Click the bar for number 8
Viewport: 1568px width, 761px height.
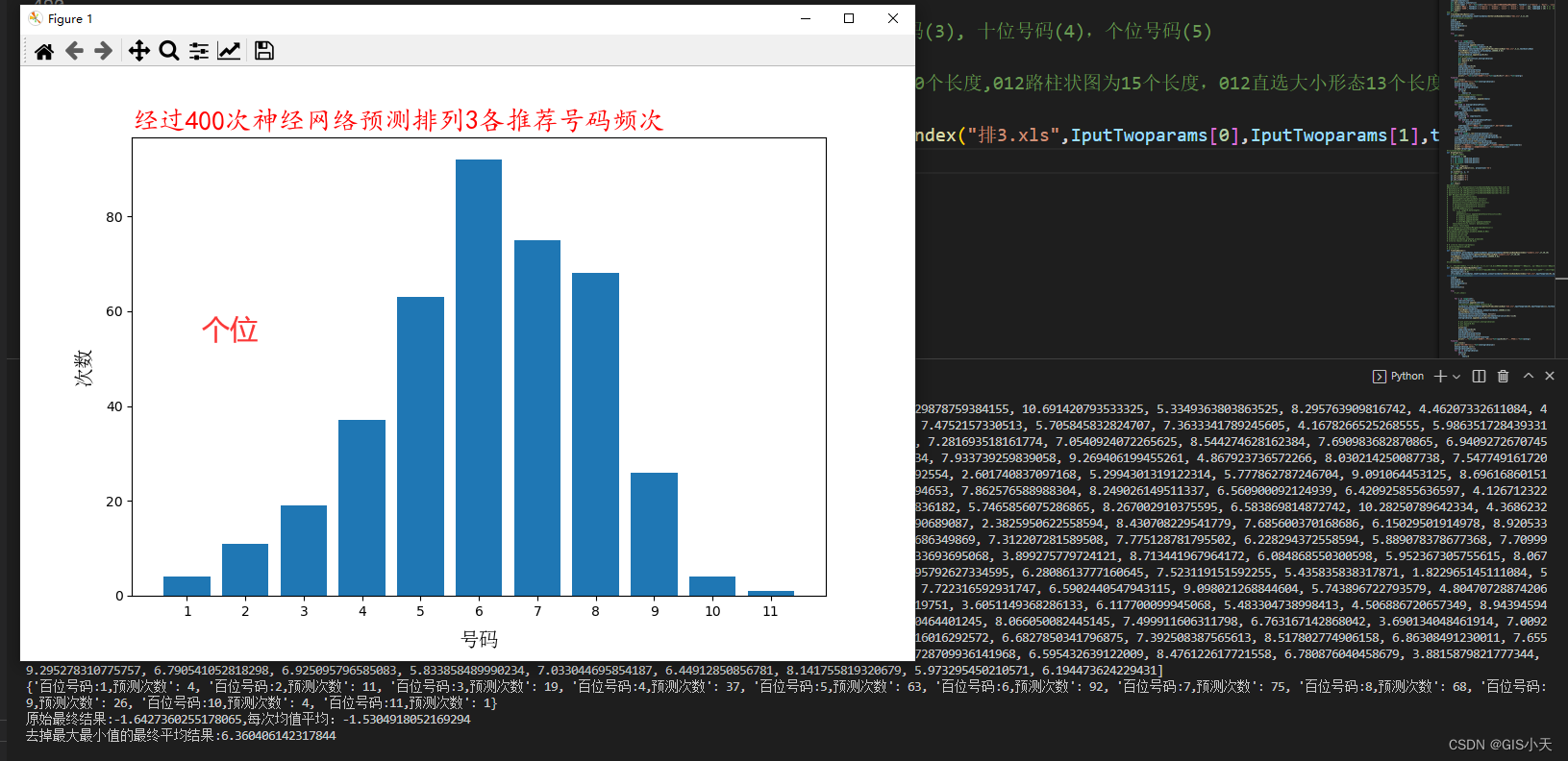595,434
